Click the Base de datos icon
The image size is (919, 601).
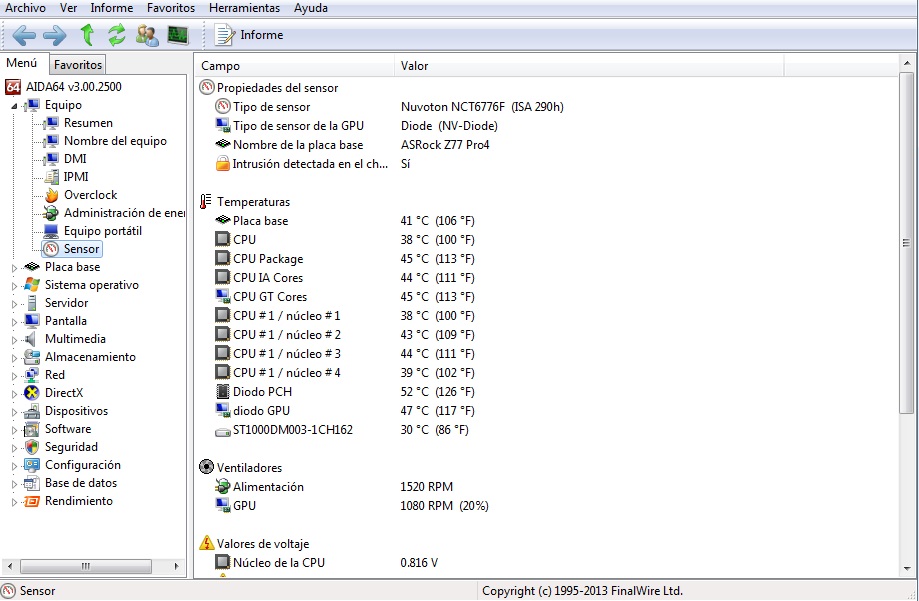tap(32, 483)
